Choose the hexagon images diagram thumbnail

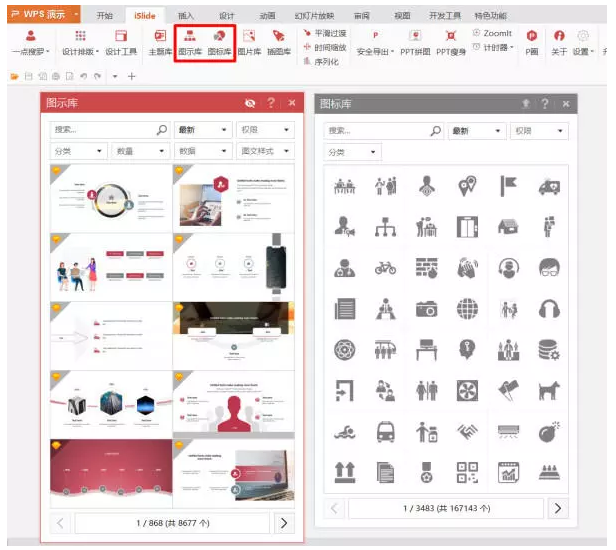(x=111, y=405)
